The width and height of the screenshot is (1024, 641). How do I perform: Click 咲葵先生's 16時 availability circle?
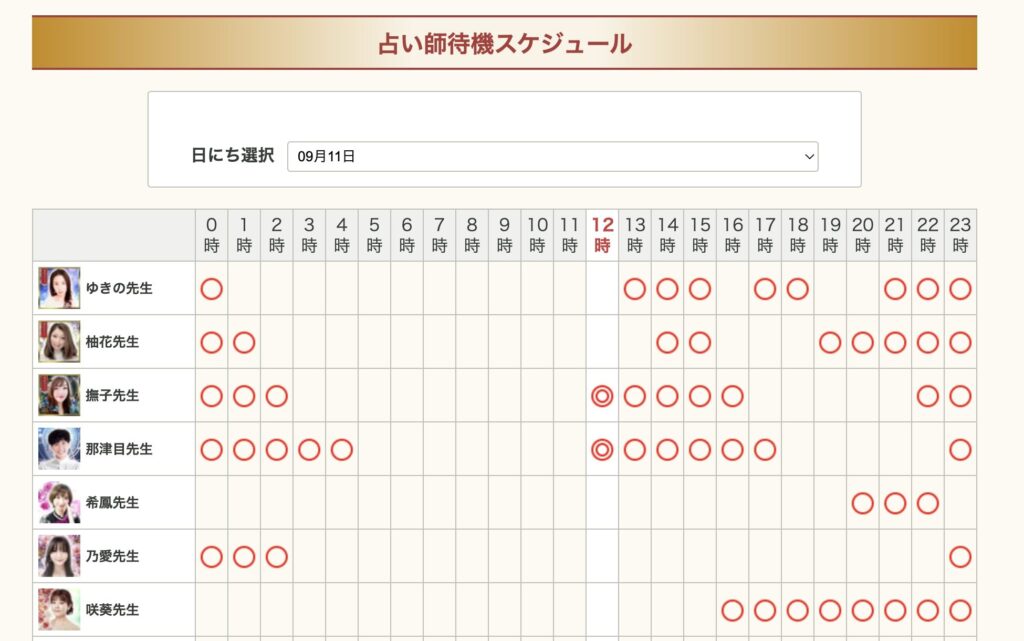click(732, 610)
